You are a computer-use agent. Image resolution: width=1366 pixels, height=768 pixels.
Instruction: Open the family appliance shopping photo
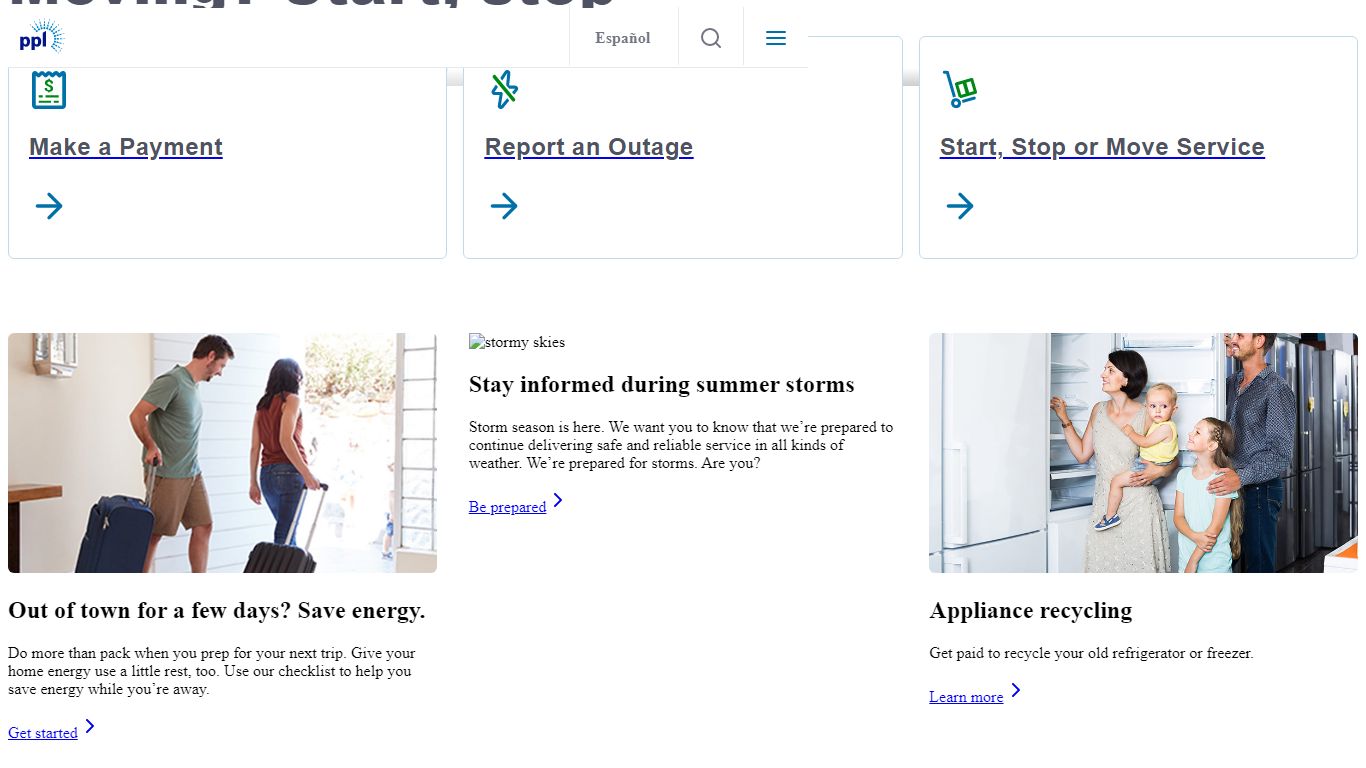[1143, 453]
